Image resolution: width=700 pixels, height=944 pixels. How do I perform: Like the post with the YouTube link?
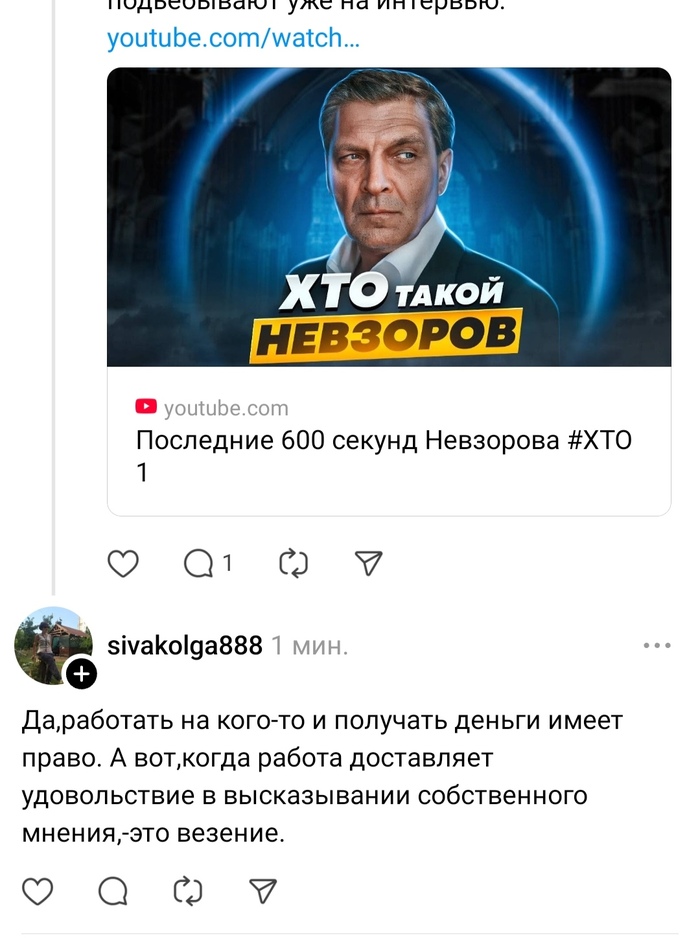click(123, 564)
